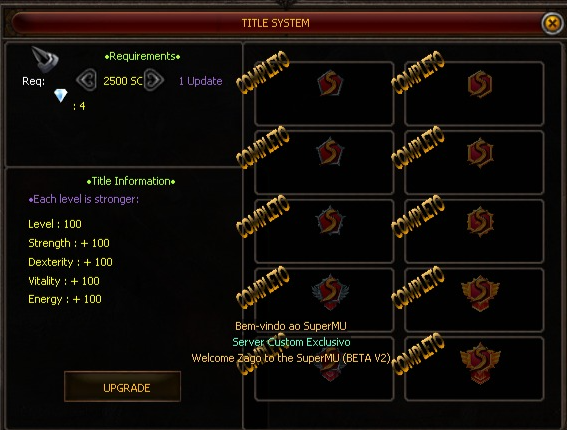
Task: Select bottom-right golden winged title badge
Action: [480, 363]
